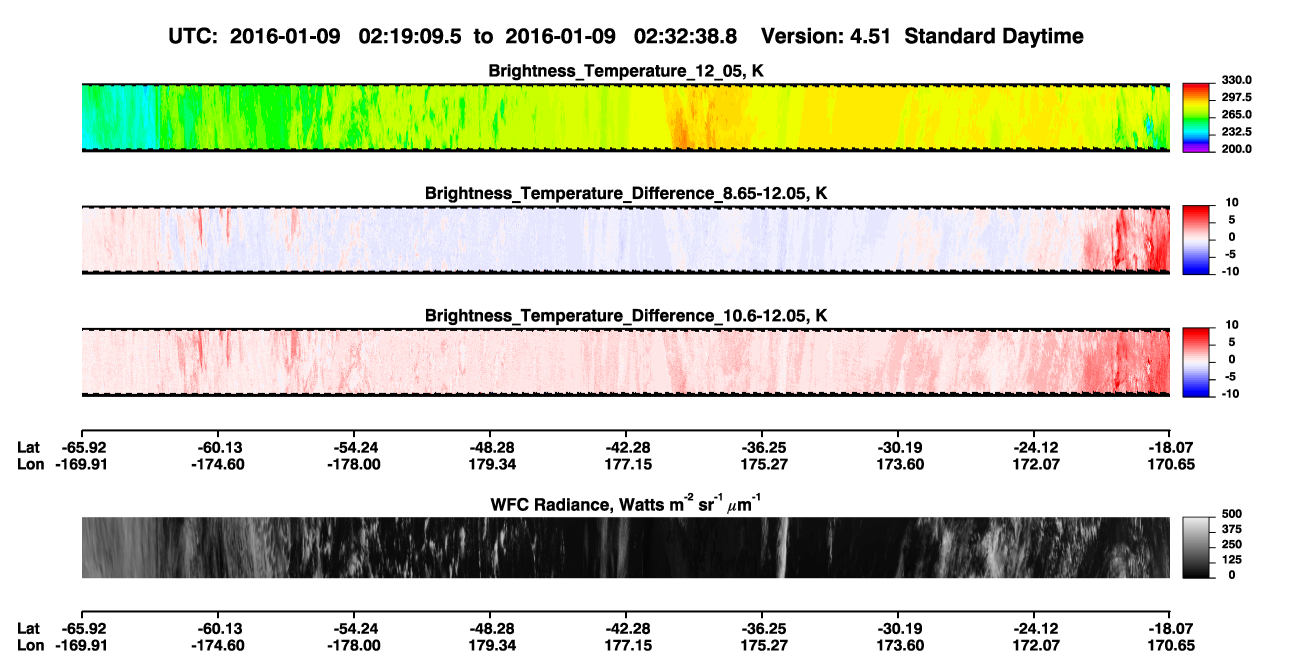Click longitude 177.15 on the lower axis
Screen dimensions: 1300x667
(626, 646)
